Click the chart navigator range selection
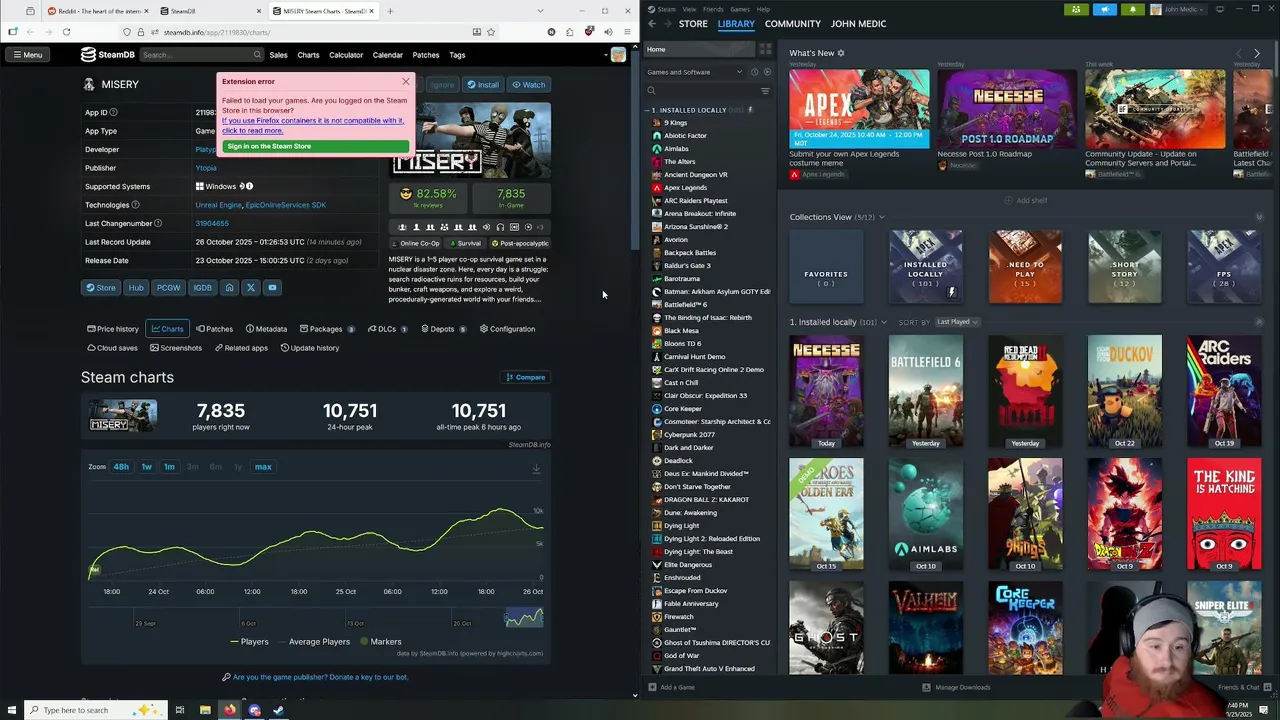The image size is (1280, 720). pos(523,617)
